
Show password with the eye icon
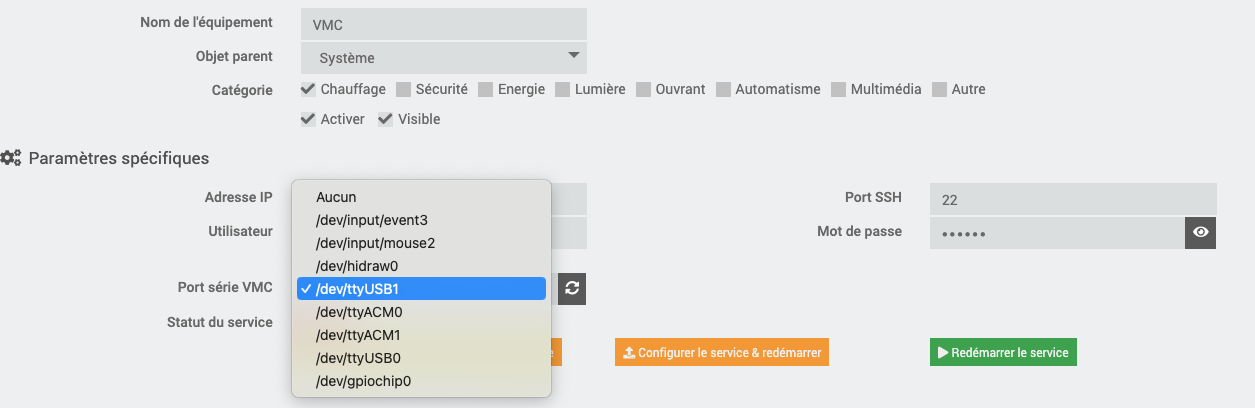(1201, 232)
